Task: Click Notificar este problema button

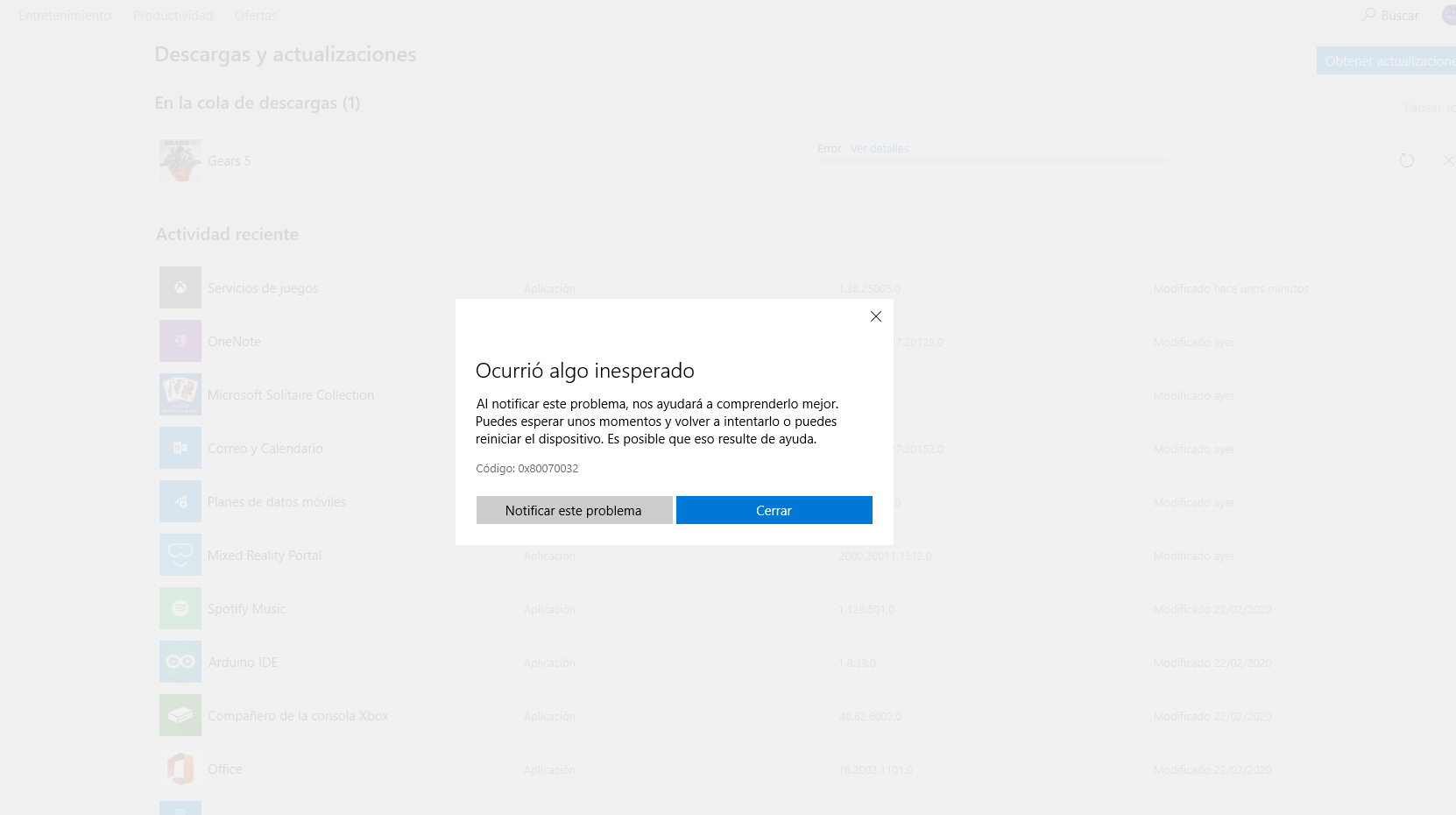Action: (574, 510)
